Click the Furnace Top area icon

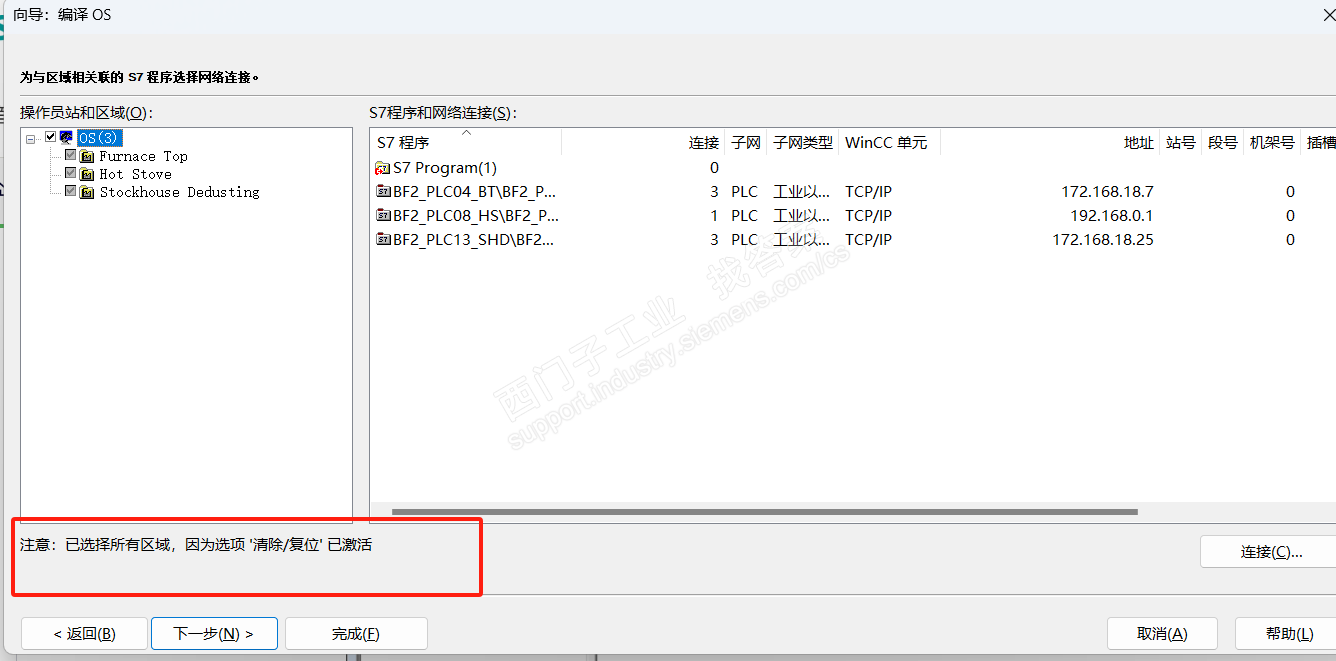coord(87,156)
